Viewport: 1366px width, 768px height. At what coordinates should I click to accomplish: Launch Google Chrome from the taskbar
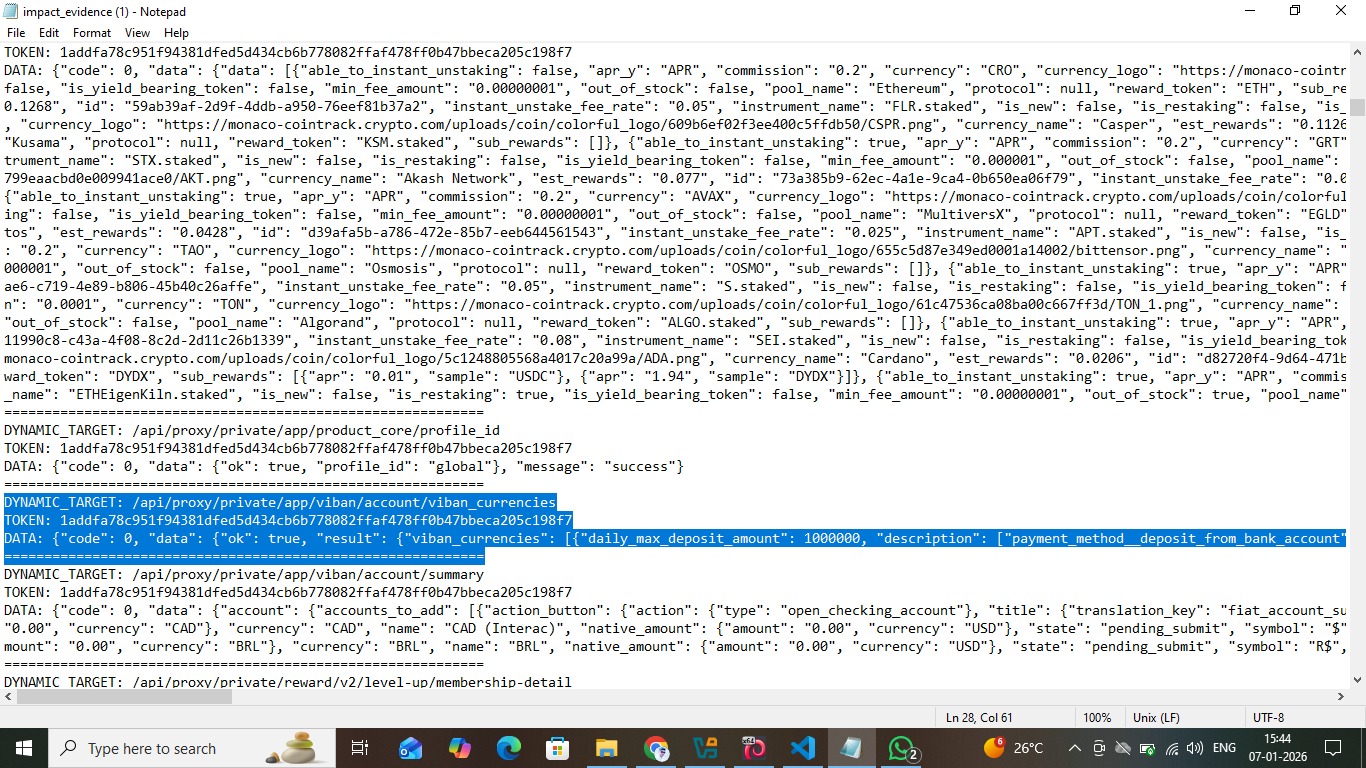pos(656,748)
